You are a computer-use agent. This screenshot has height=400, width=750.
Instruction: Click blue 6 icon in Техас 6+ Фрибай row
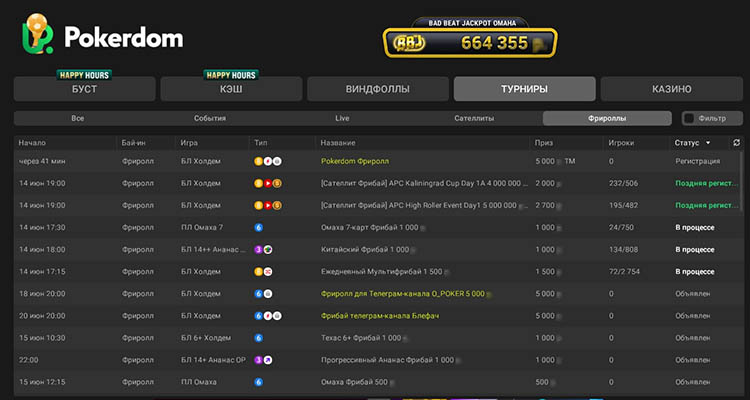pos(259,338)
